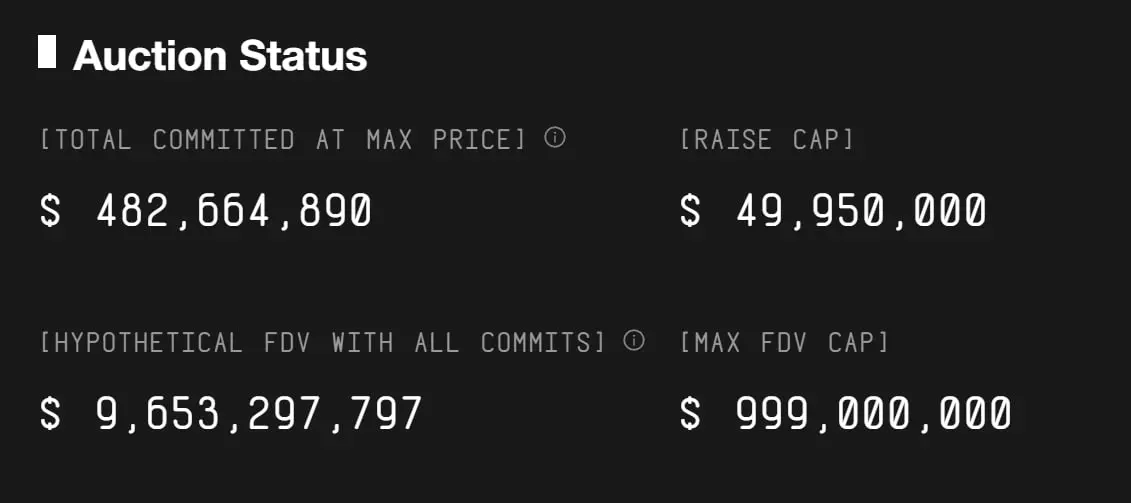Select the [RAISE CAP] label

point(767,140)
